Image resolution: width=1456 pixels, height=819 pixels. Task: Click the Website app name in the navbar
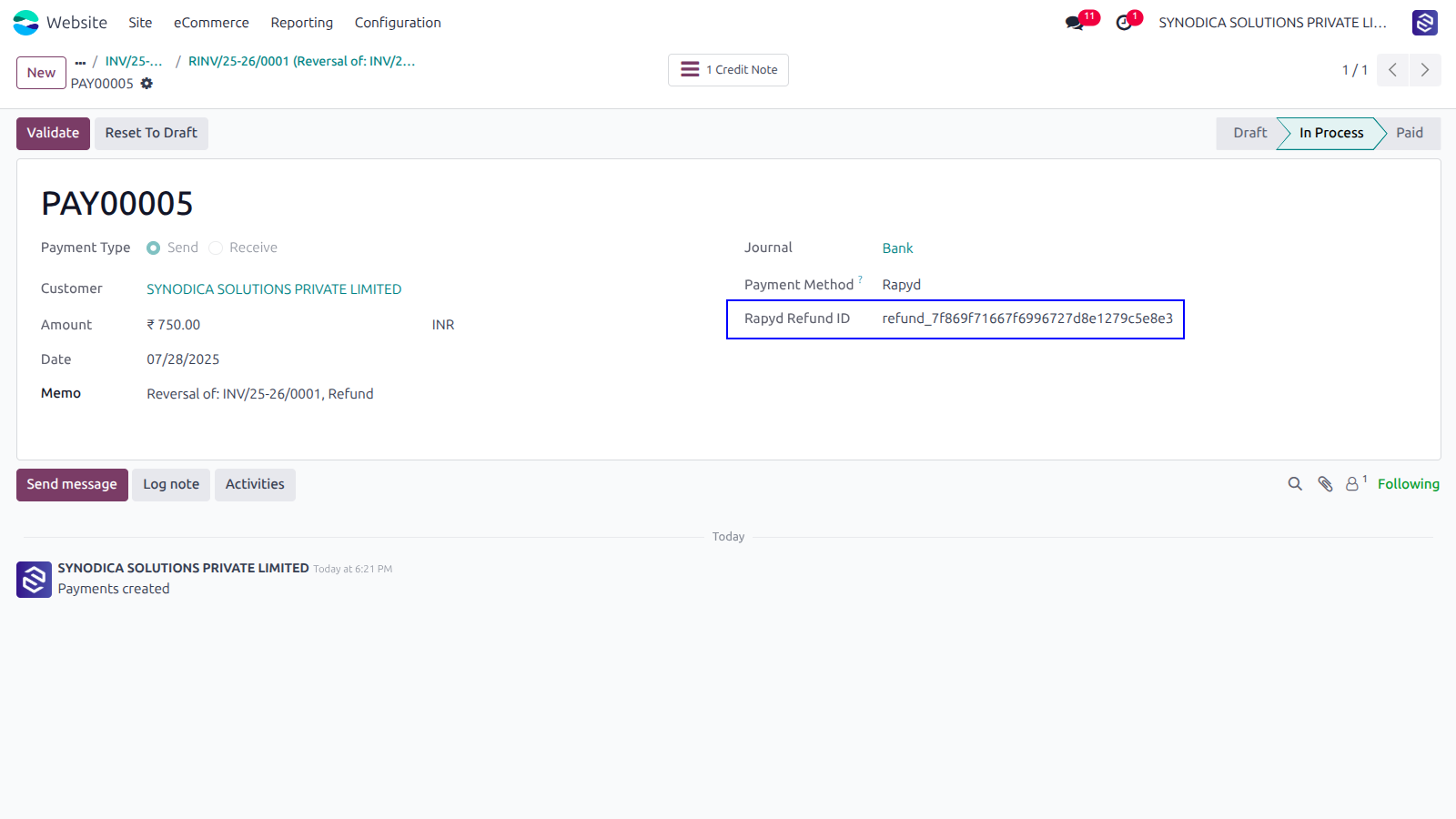[76, 23]
